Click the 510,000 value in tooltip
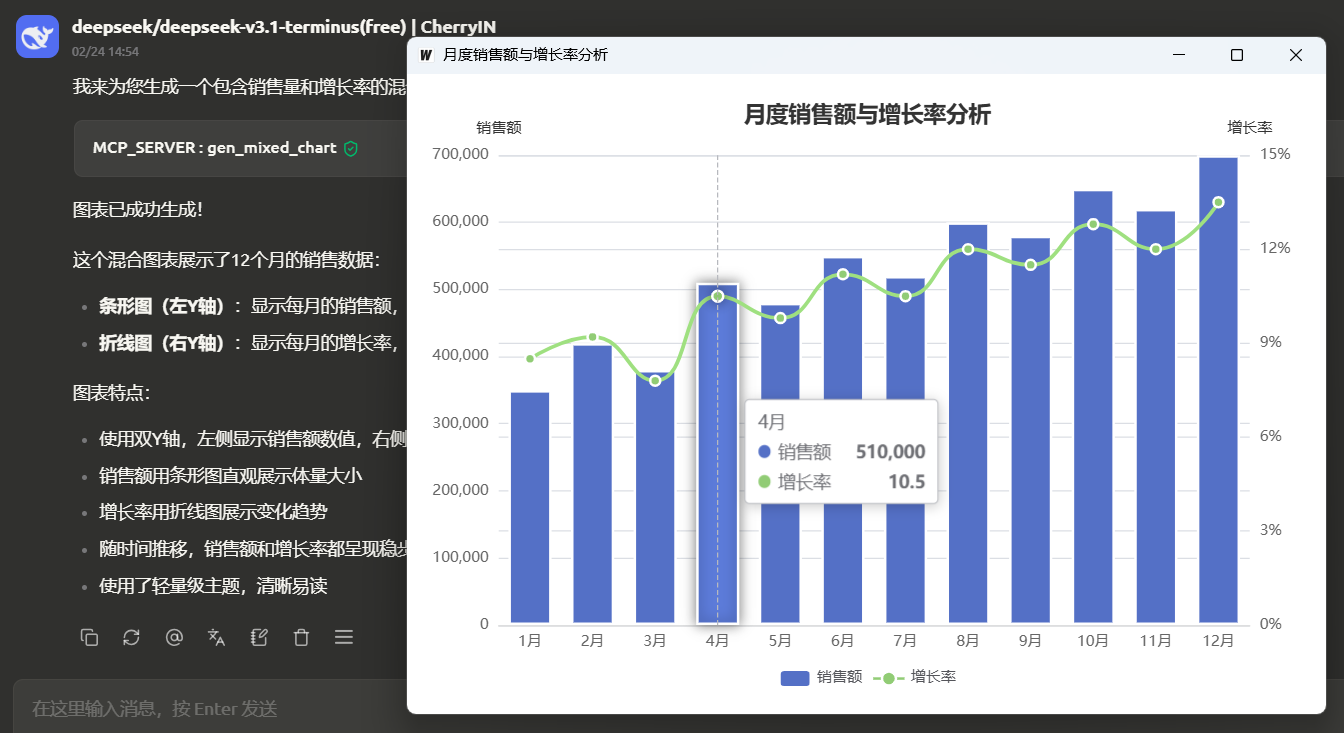 coord(890,452)
